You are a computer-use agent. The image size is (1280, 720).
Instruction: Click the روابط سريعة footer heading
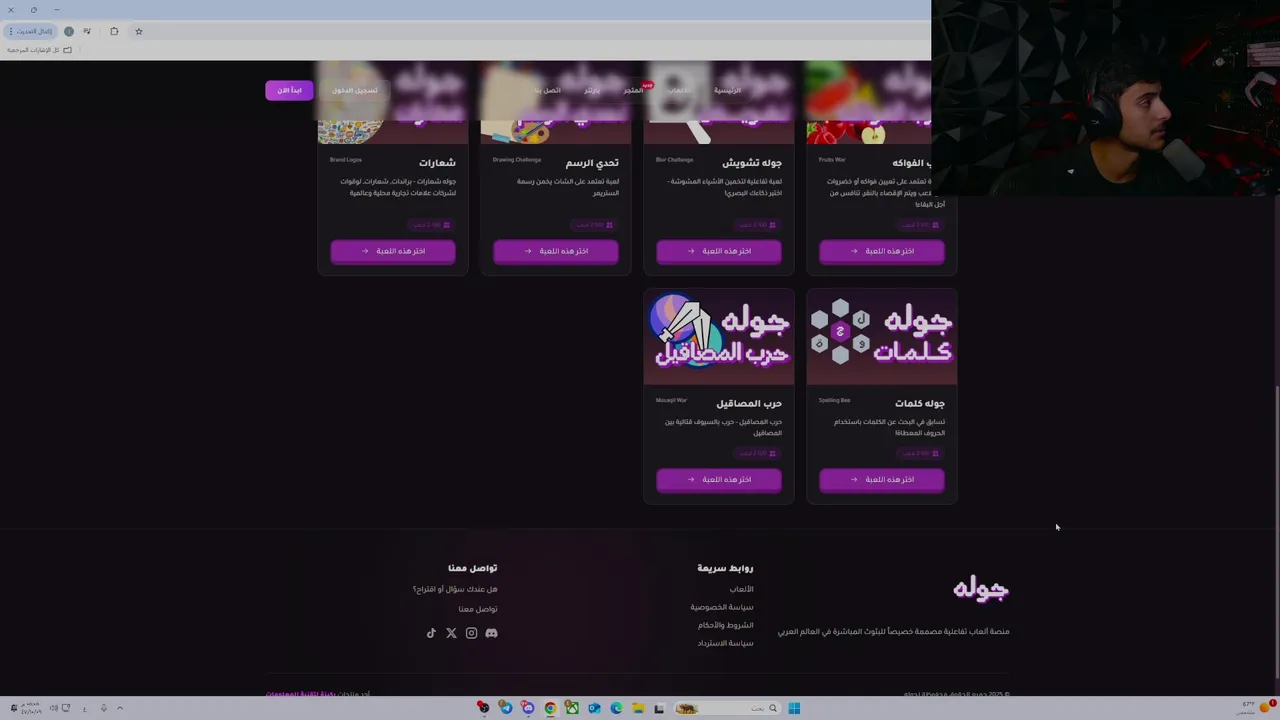pos(725,568)
